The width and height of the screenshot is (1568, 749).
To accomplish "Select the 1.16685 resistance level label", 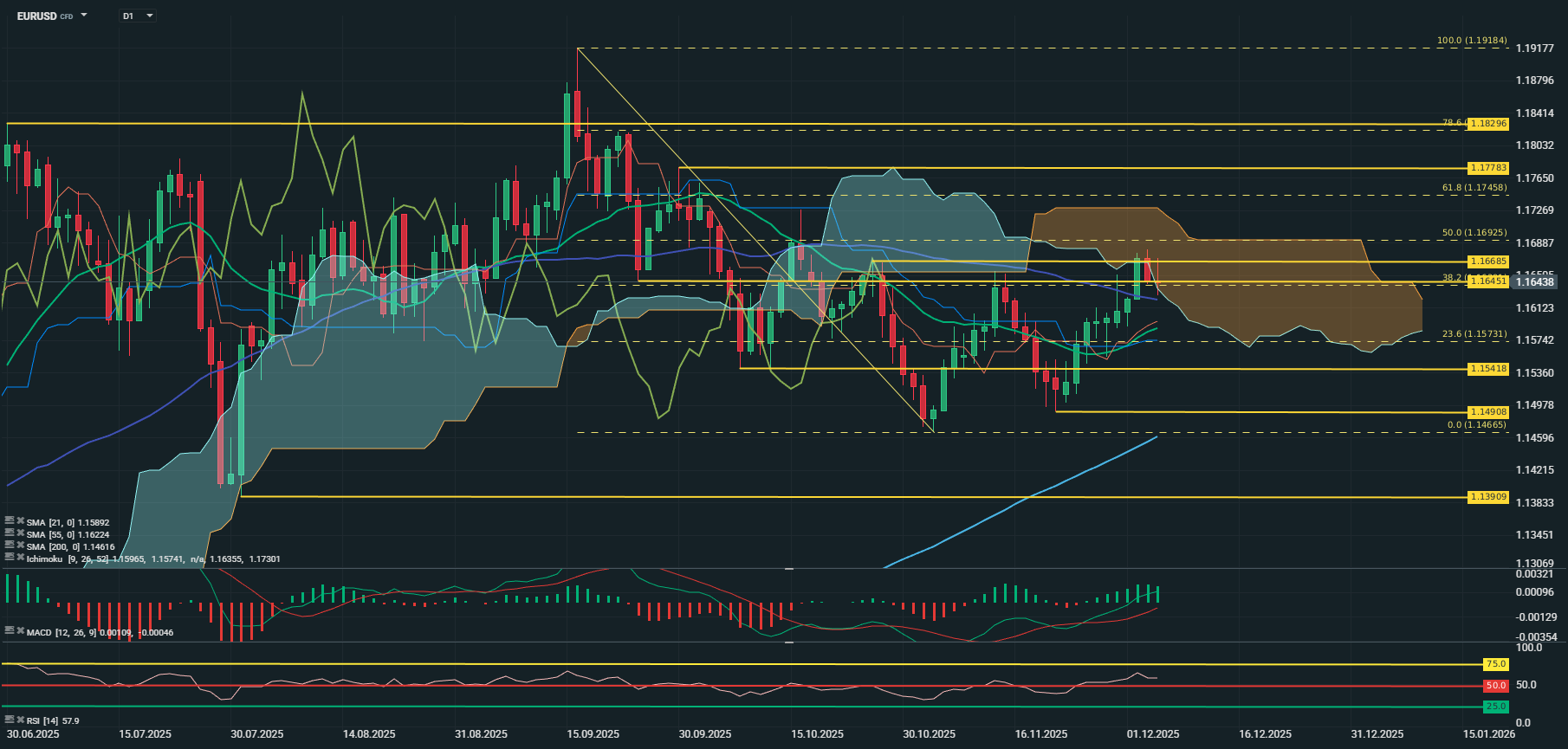I will pos(1487,262).
